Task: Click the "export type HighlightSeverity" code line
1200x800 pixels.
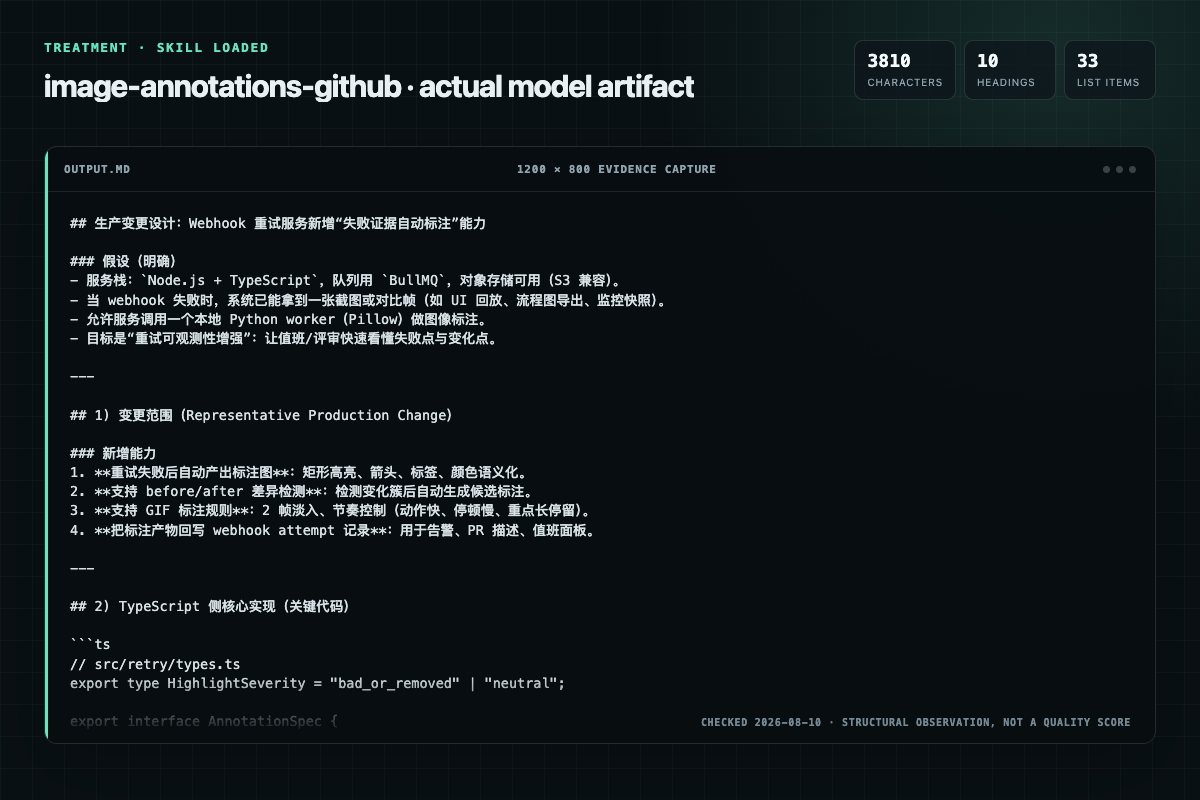Action: coord(317,683)
